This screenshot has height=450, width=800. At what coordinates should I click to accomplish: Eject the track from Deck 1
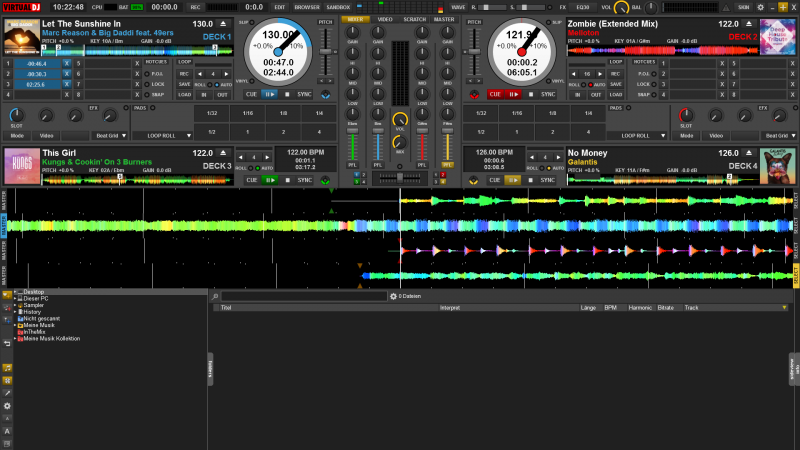tap(223, 24)
